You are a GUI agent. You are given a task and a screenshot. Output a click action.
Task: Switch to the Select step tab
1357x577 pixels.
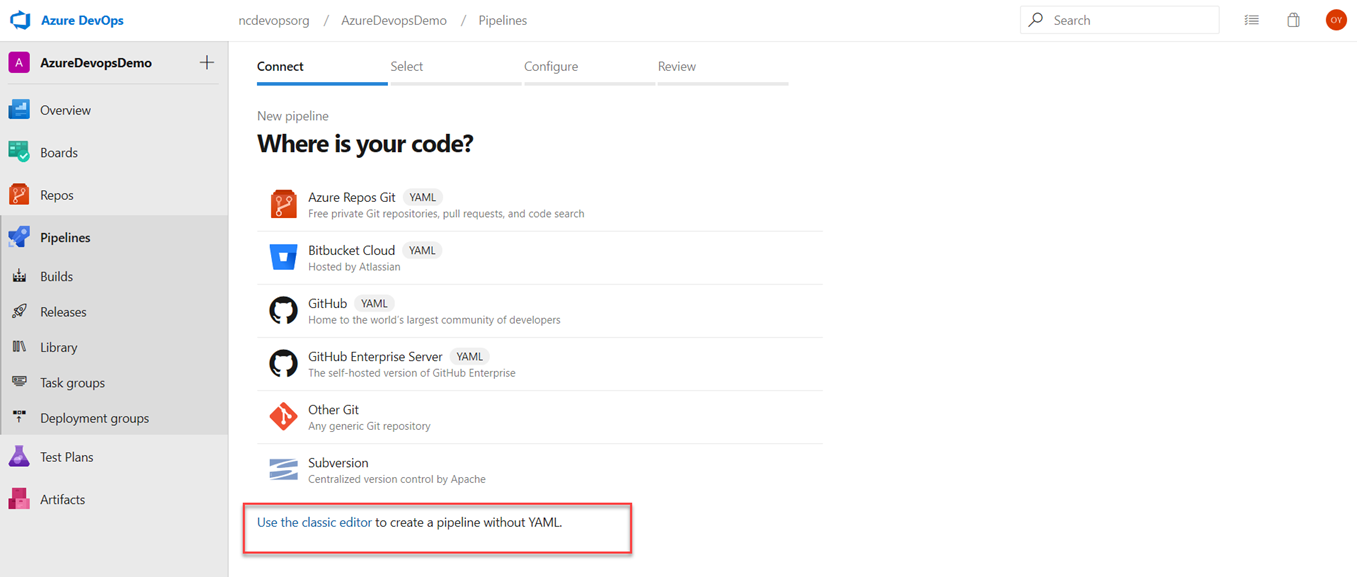tap(406, 66)
